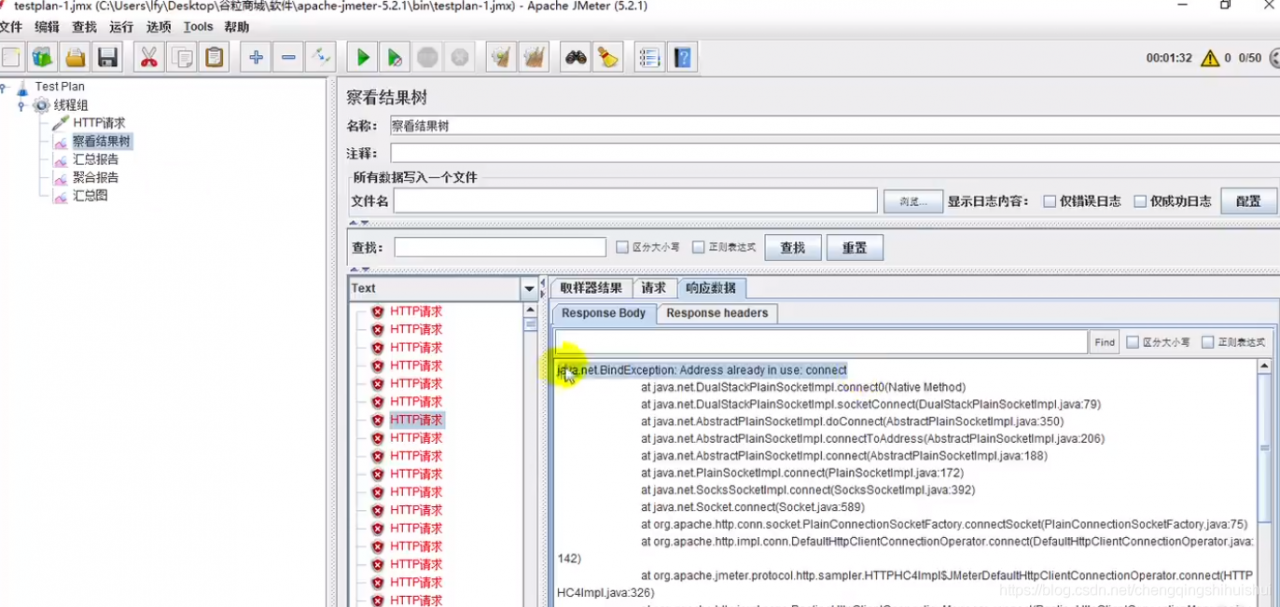This screenshot has height=607, width=1280.
Task: Click the yellow warning triangle log icon
Action: click(1210, 58)
